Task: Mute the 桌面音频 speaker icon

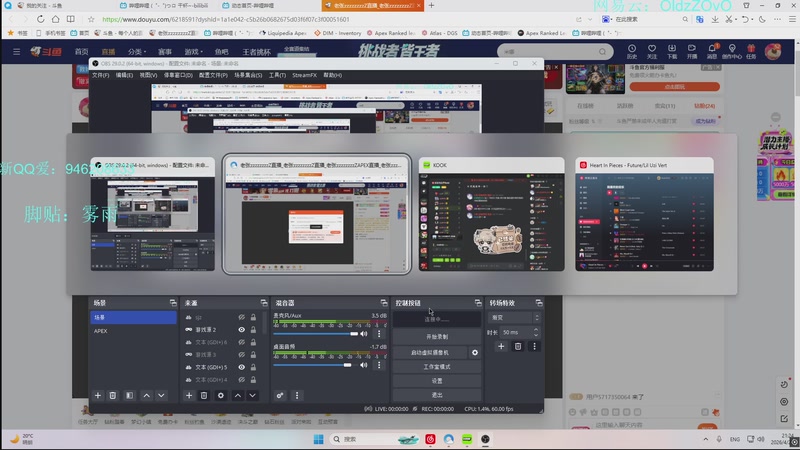Action: (364, 365)
